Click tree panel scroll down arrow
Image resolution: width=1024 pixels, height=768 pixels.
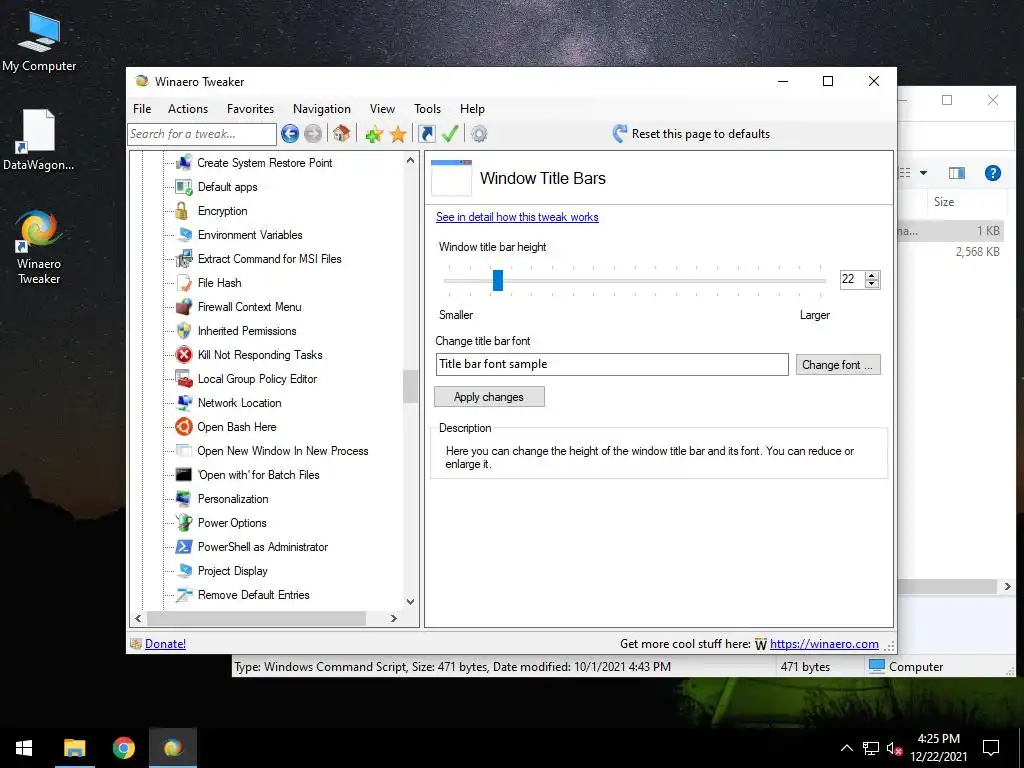click(410, 601)
